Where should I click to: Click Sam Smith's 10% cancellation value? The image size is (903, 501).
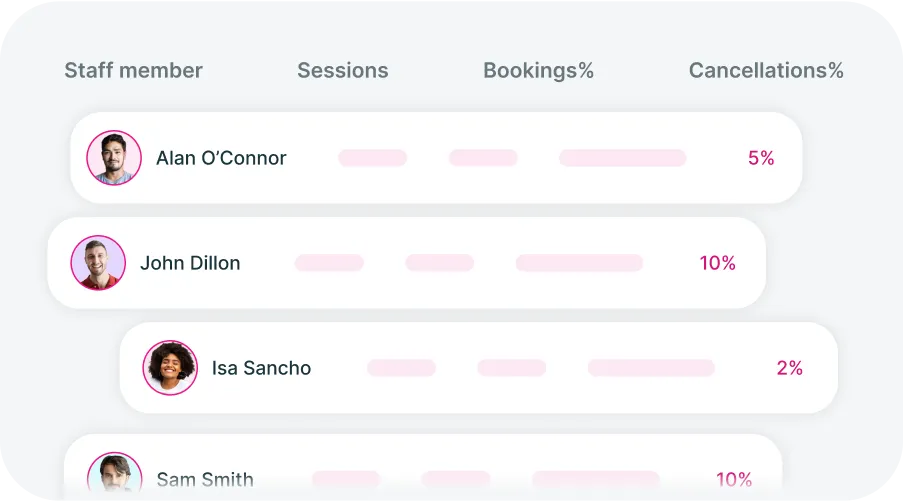click(734, 479)
